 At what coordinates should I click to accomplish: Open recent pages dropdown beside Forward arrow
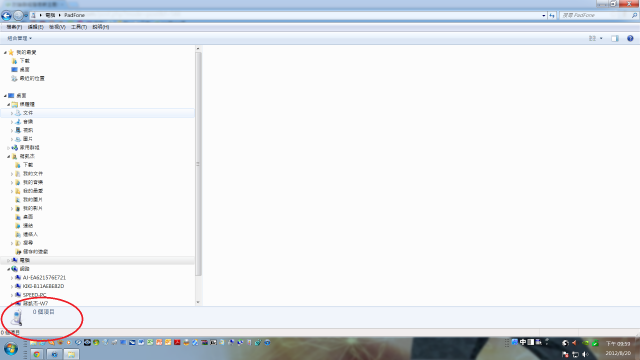[26, 16]
